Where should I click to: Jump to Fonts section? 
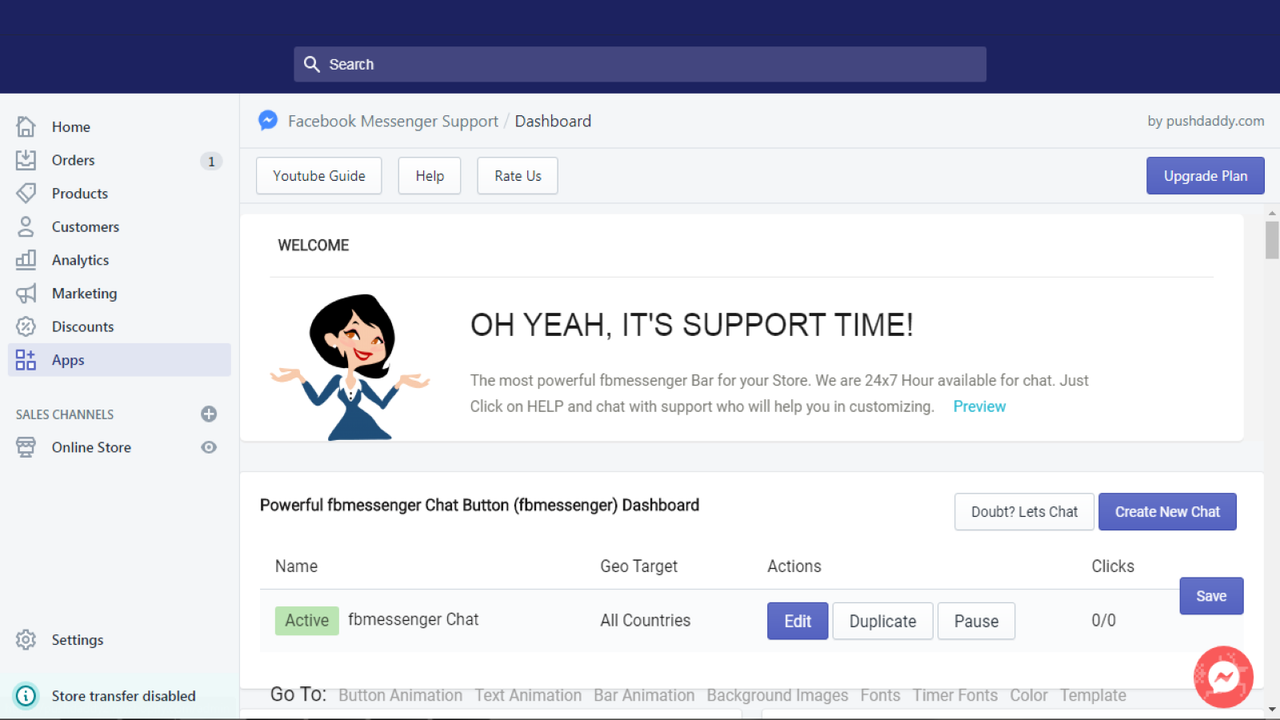(880, 695)
